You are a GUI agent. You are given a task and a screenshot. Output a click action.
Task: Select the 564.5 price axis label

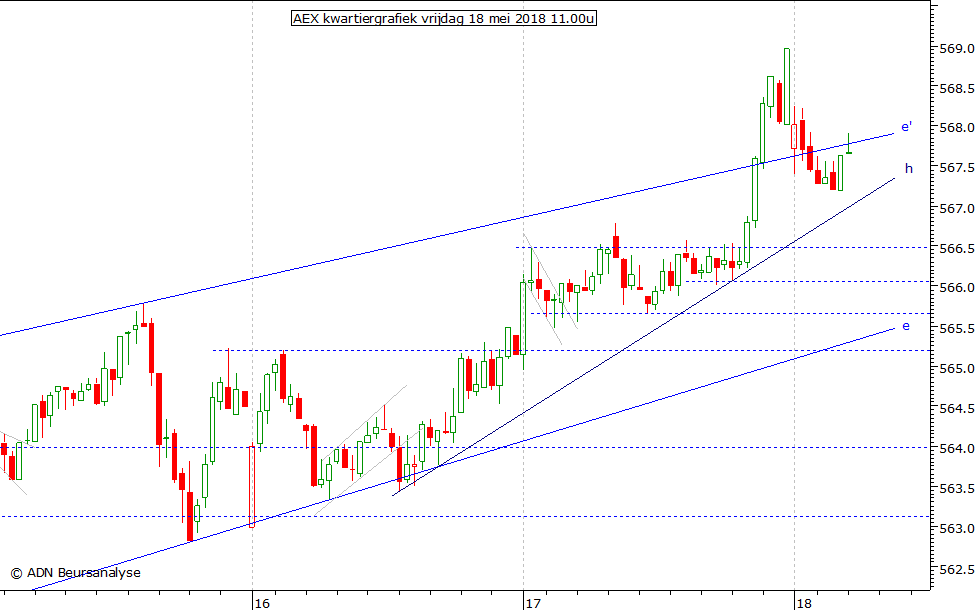(x=956, y=409)
